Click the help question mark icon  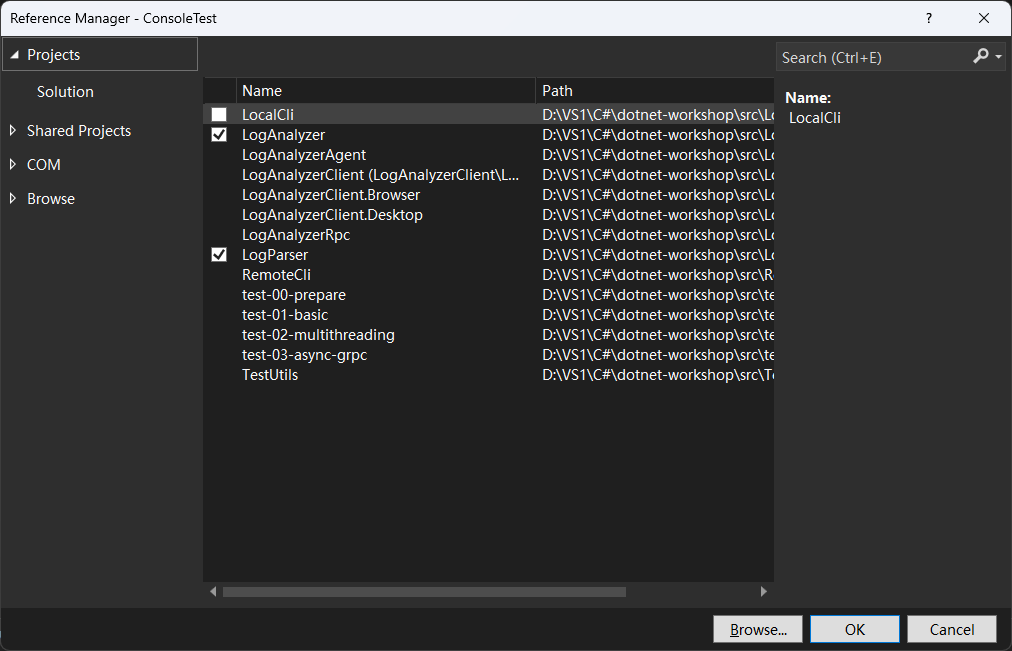[929, 18]
